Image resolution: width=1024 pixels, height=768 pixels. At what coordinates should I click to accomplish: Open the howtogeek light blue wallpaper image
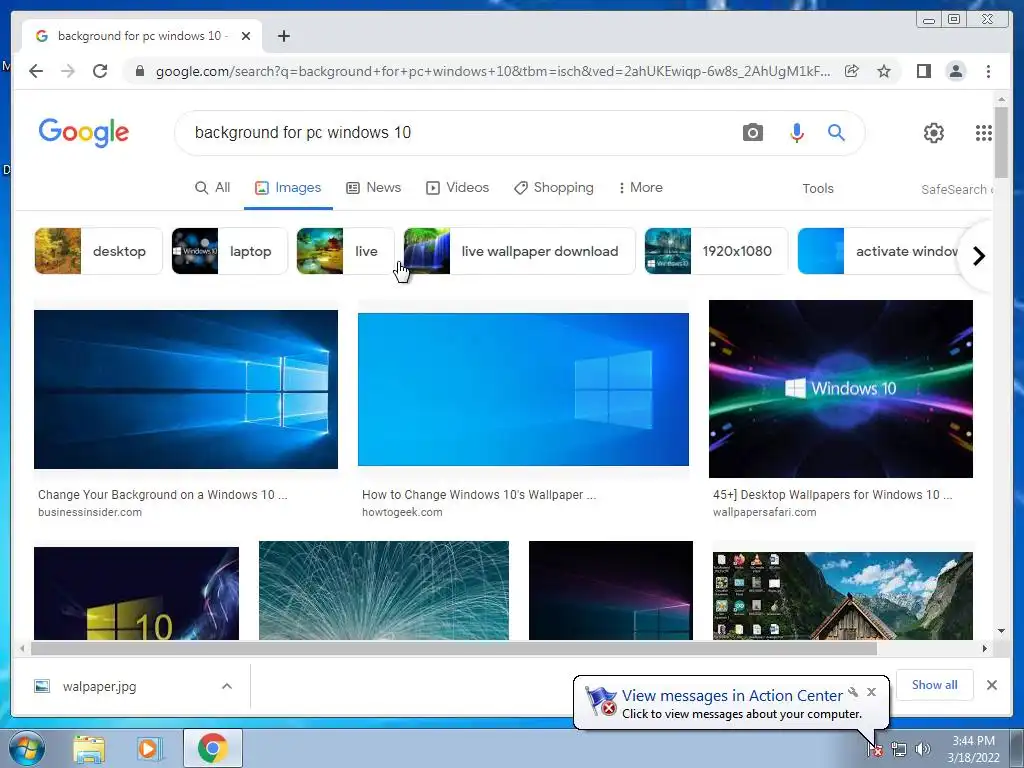pyautogui.click(x=523, y=389)
